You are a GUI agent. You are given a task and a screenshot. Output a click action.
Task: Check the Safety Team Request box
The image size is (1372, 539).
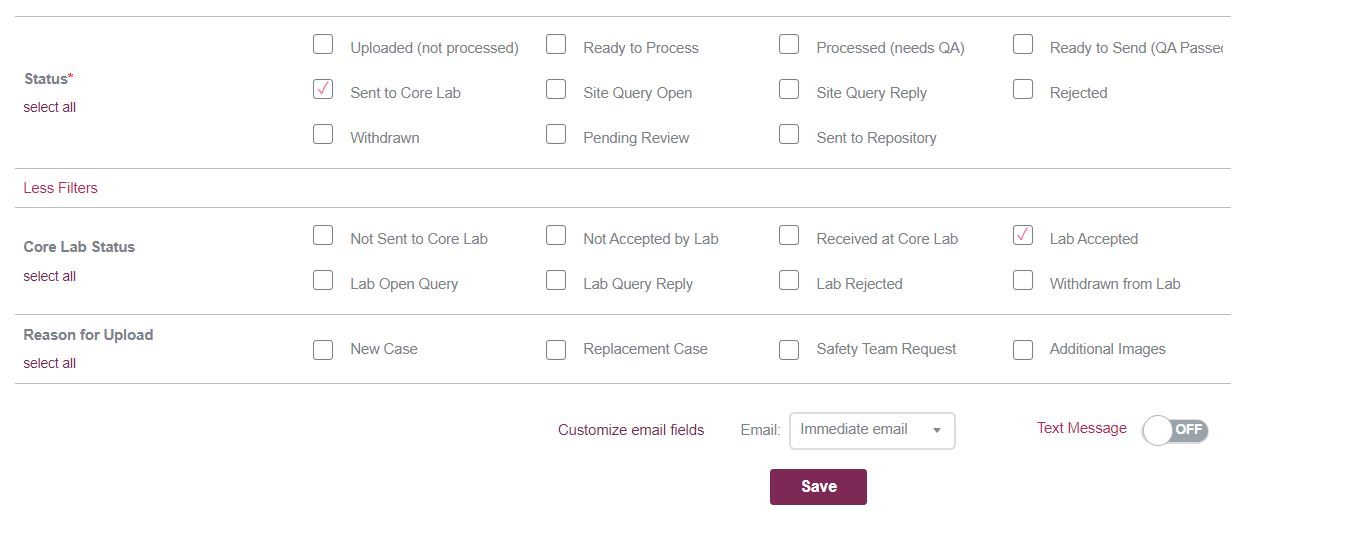pyautogui.click(x=789, y=350)
